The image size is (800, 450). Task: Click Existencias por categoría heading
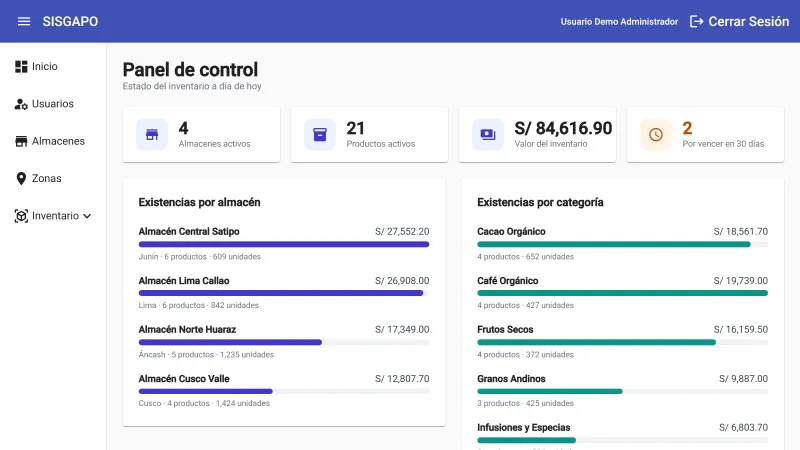pyautogui.click(x=540, y=202)
